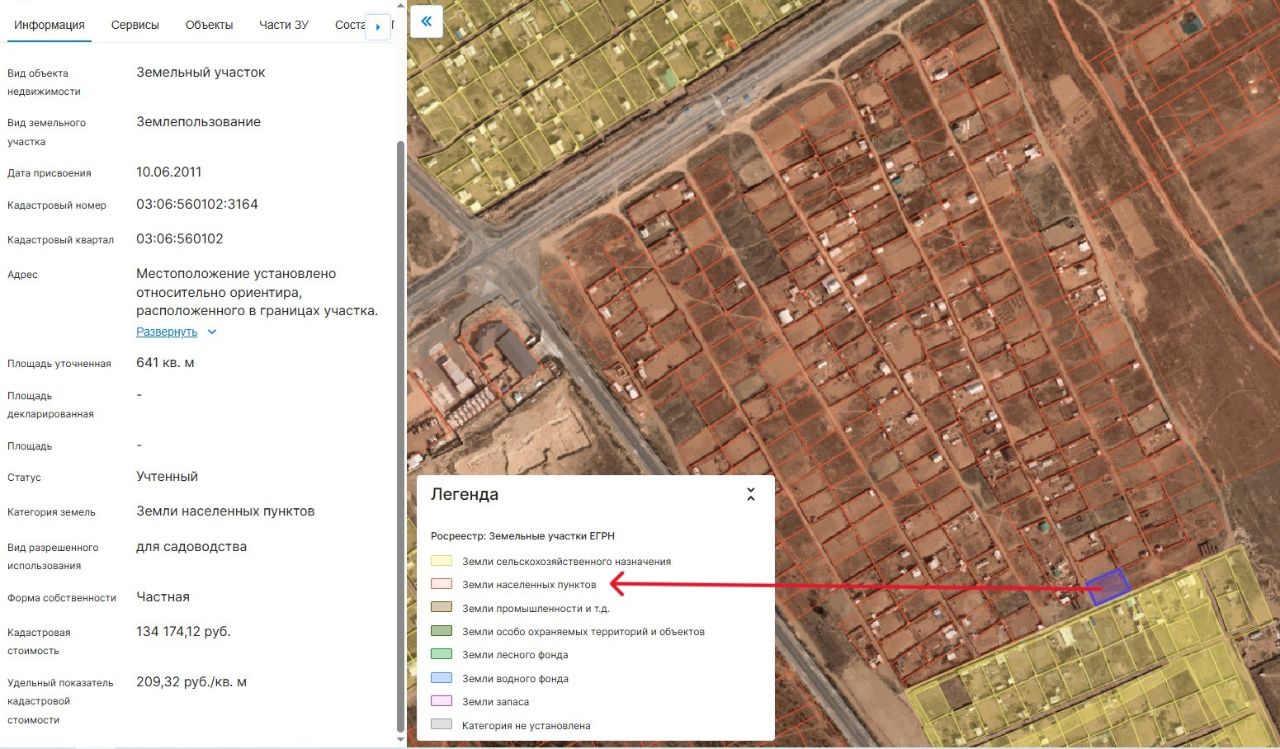Click the Земли особо охраняемых территорий swatch
This screenshot has width=1280, height=749.
[x=441, y=631]
